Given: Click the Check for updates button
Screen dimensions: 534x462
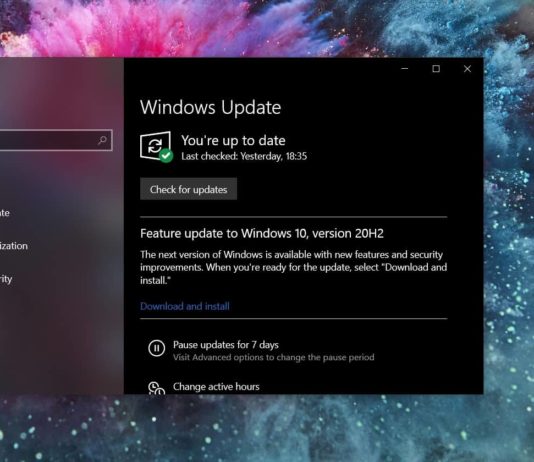Looking at the screenshot, I should click(188, 189).
